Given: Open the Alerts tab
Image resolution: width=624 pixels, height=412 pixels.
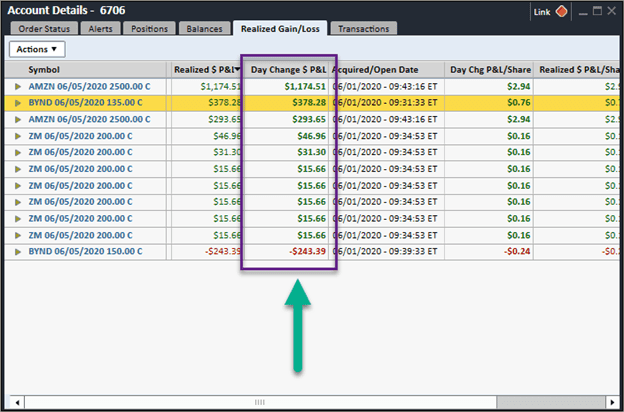Looking at the screenshot, I should click(x=100, y=29).
